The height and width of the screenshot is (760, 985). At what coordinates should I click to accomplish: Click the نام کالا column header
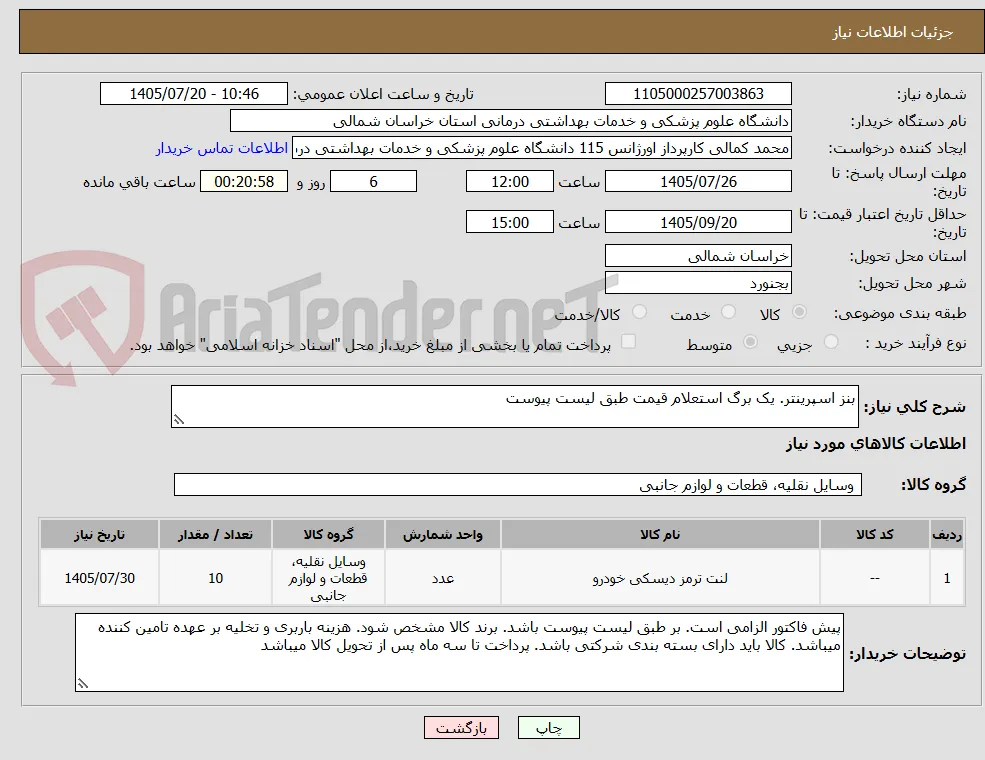[660, 535]
